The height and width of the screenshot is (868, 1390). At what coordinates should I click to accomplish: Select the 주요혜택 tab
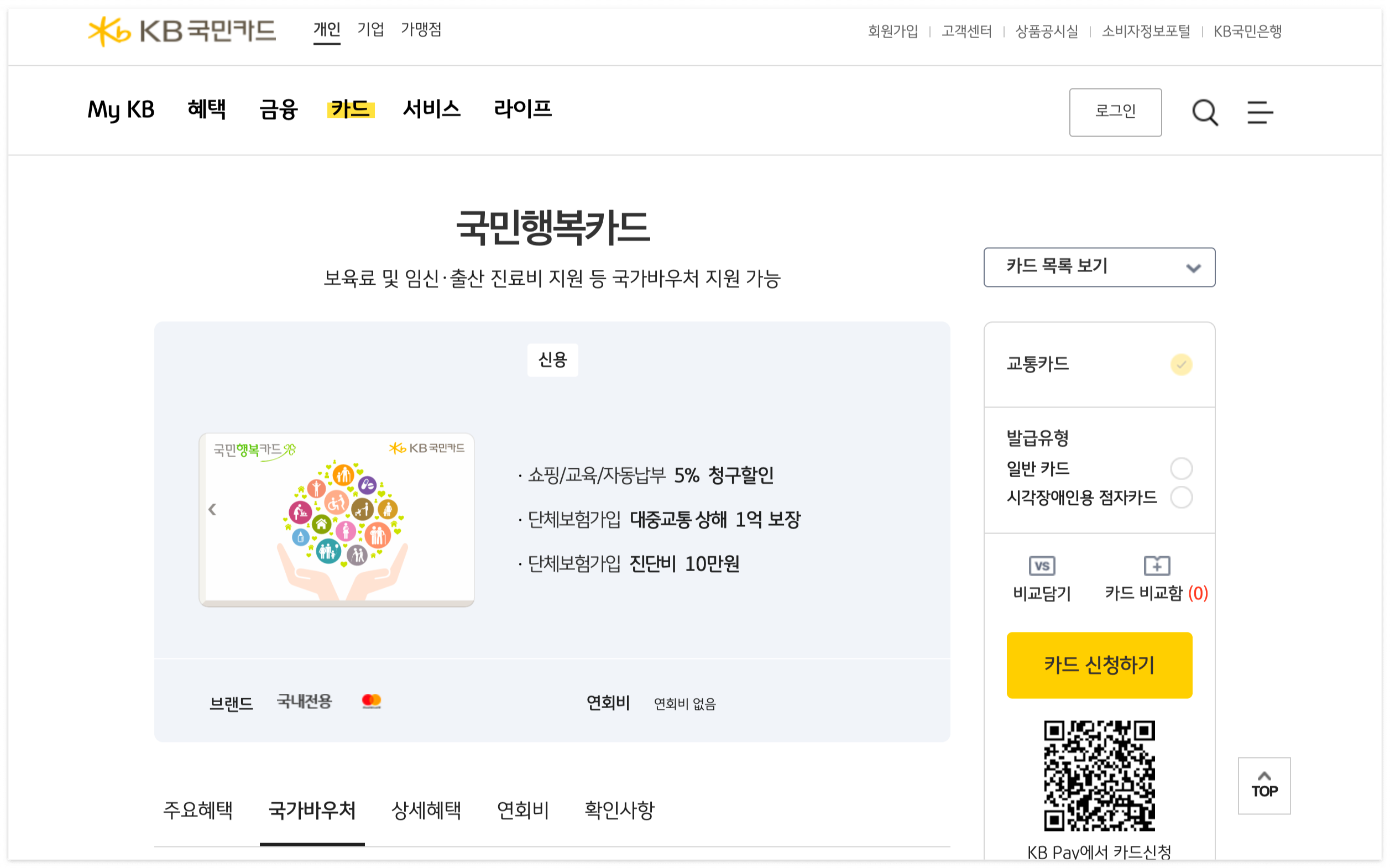(x=197, y=810)
